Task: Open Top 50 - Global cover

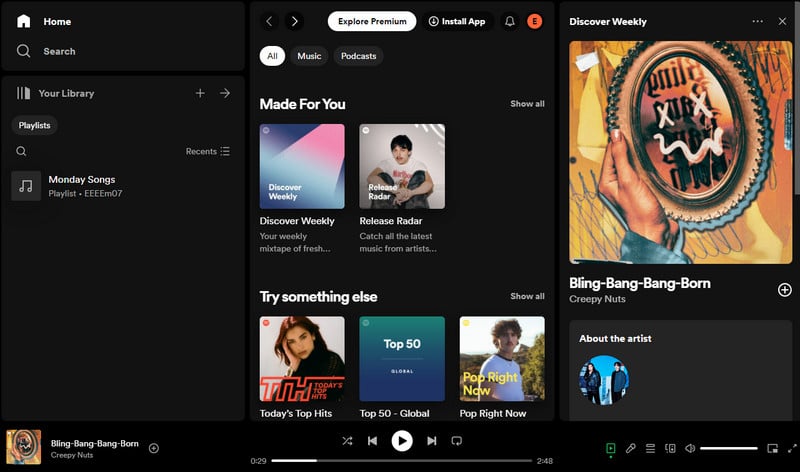Action: tap(402, 359)
